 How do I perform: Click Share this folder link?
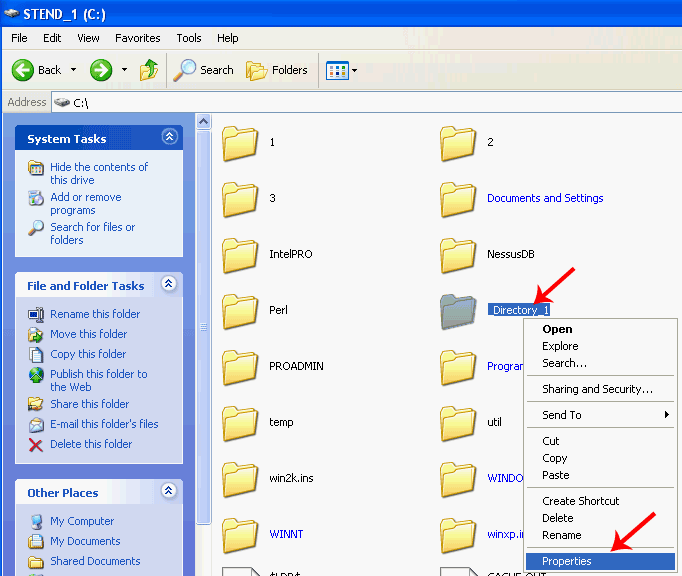tap(90, 404)
